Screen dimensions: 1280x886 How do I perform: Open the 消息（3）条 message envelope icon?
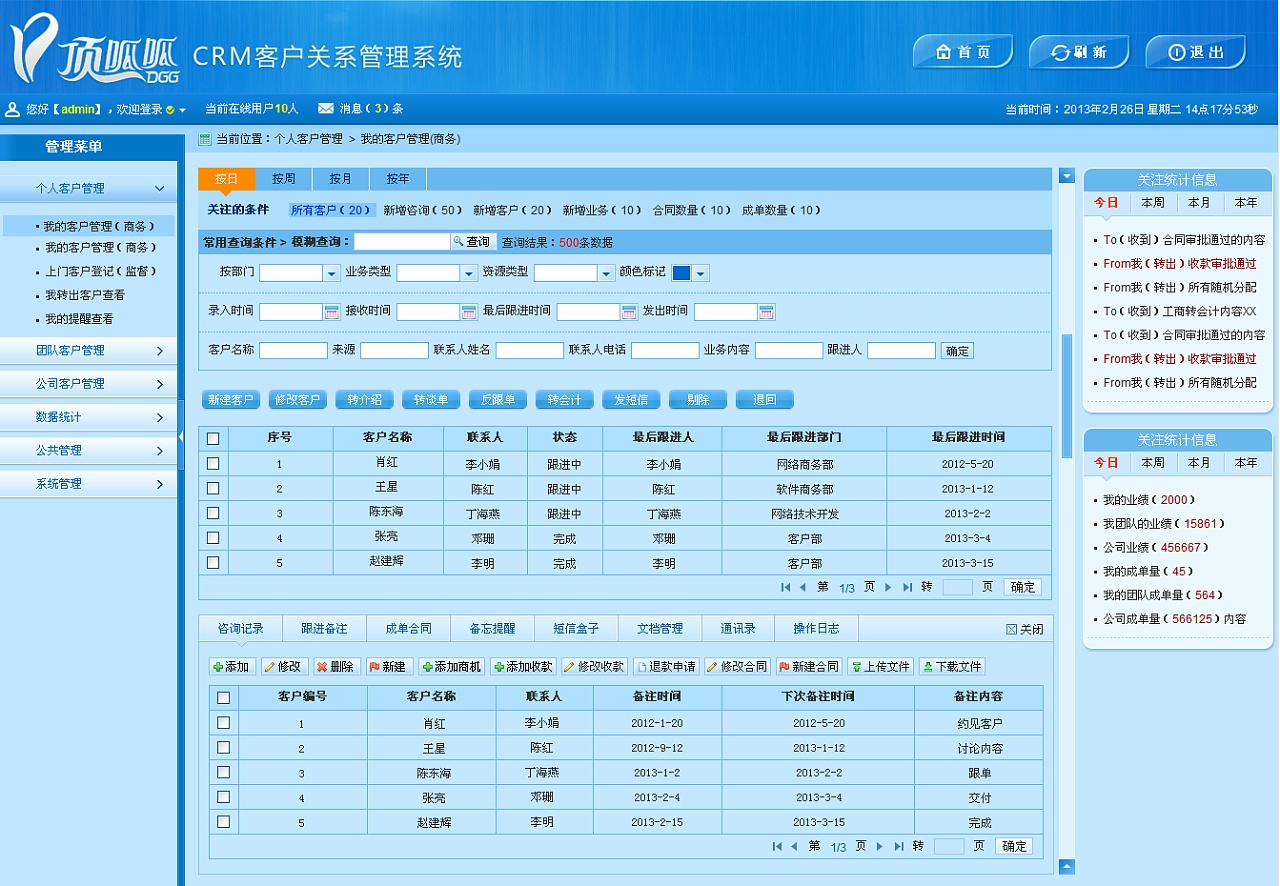point(325,108)
